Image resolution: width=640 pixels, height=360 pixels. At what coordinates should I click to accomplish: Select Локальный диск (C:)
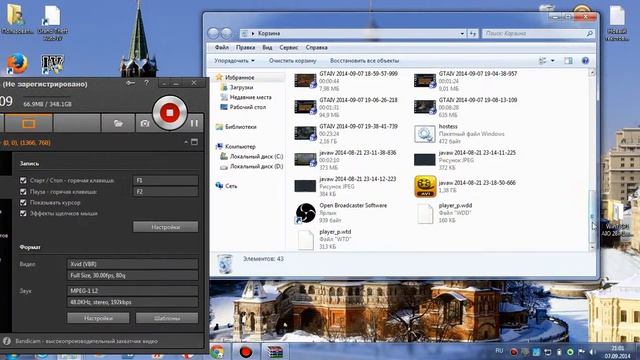[256, 156]
